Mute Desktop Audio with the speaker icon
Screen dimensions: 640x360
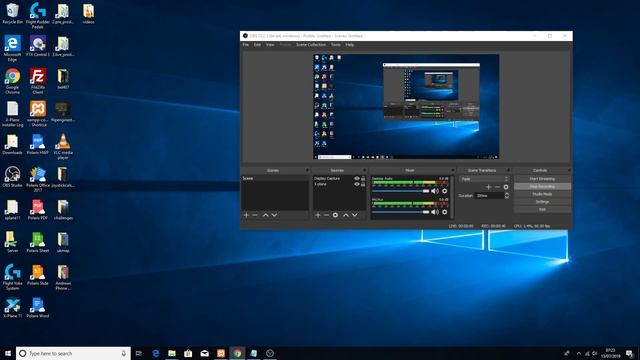(435, 191)
